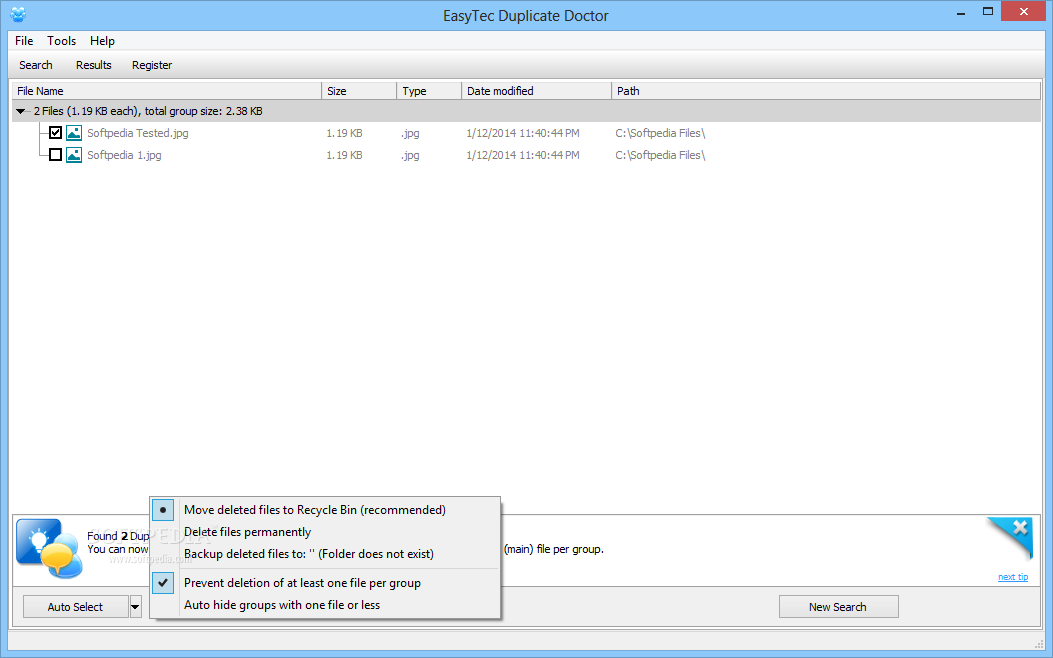Click the New Search button
The height and width of the screenshot is (658, 1053).
click(838, 607)
